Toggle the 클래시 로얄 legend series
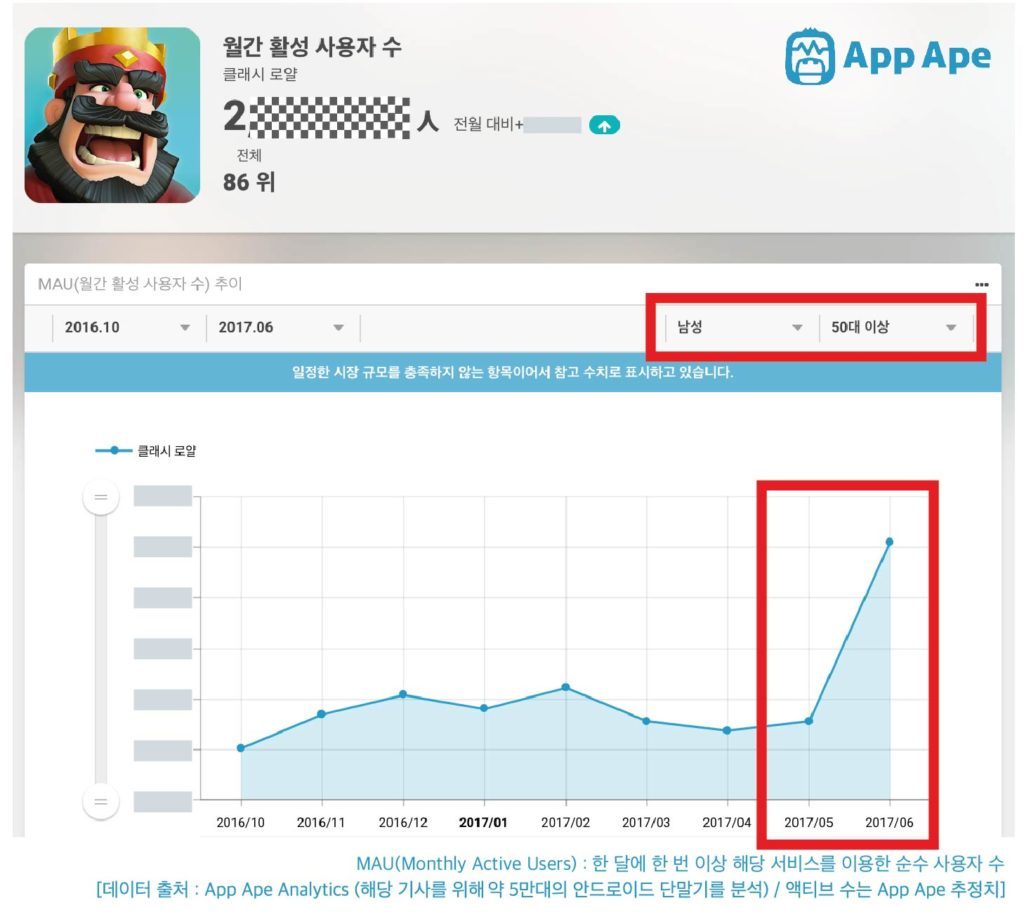 click(x=146, y=451)
